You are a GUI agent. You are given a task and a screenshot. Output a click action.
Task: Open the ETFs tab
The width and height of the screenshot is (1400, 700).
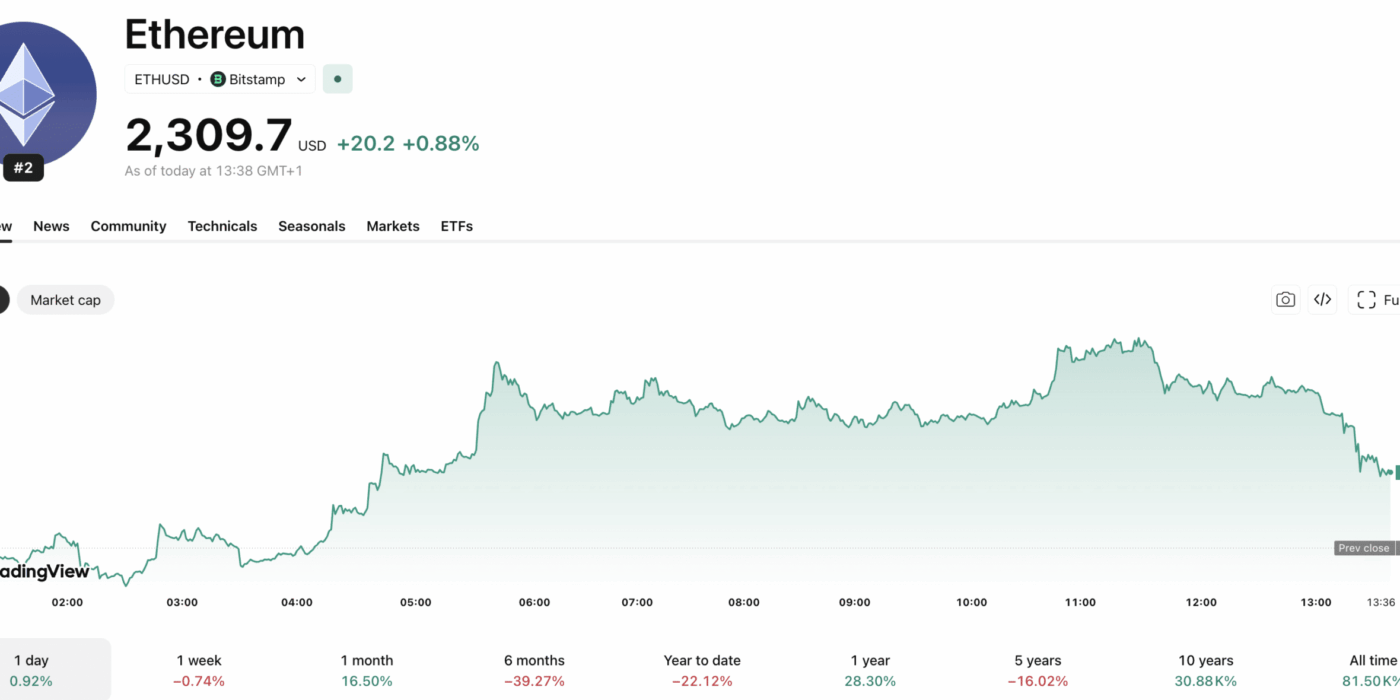pyautogui.click(x=456, y=226)
